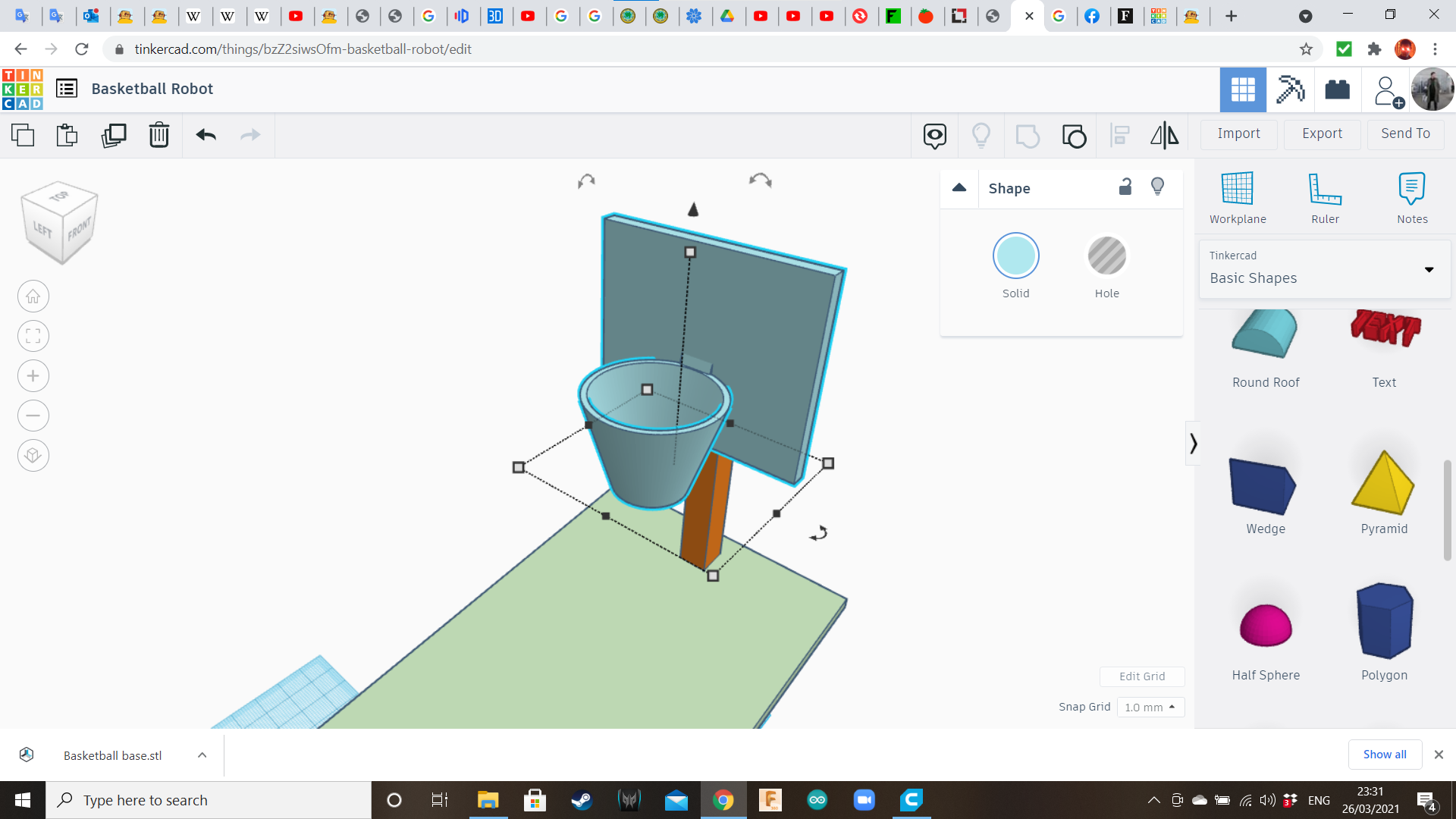
Task: Zoom in with the plus button
Action: point(33,376)
